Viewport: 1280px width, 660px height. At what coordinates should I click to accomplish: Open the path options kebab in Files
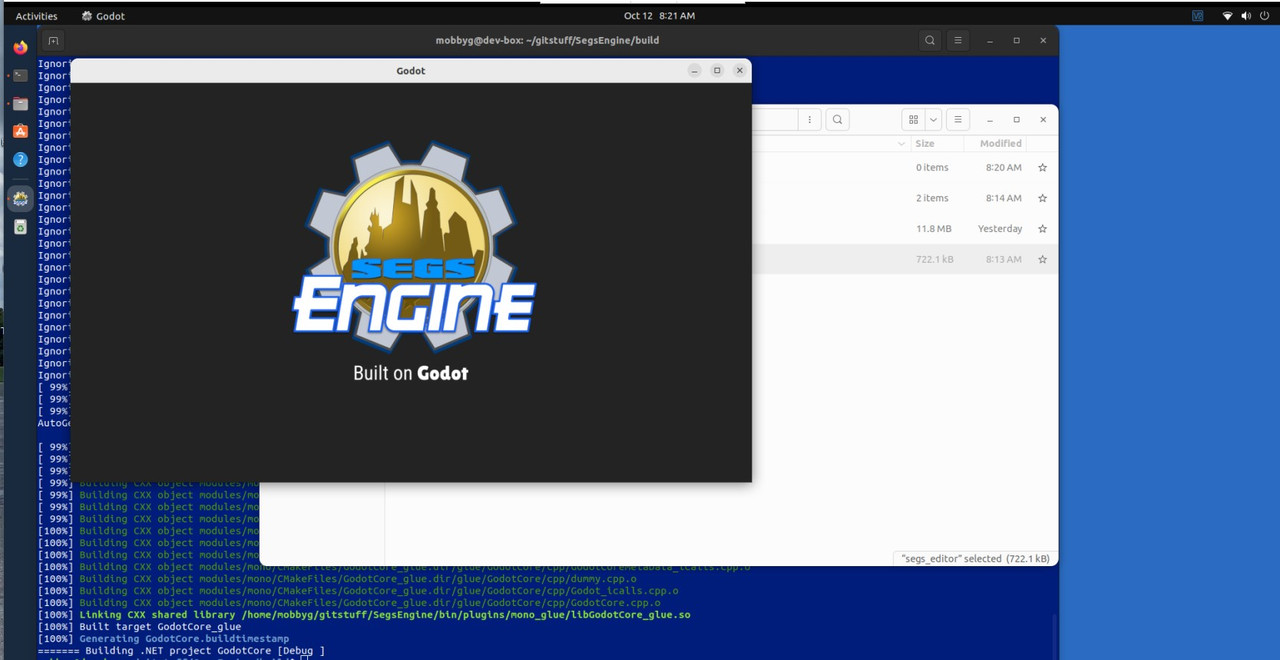pyautogui.click(x=811, y=120)
